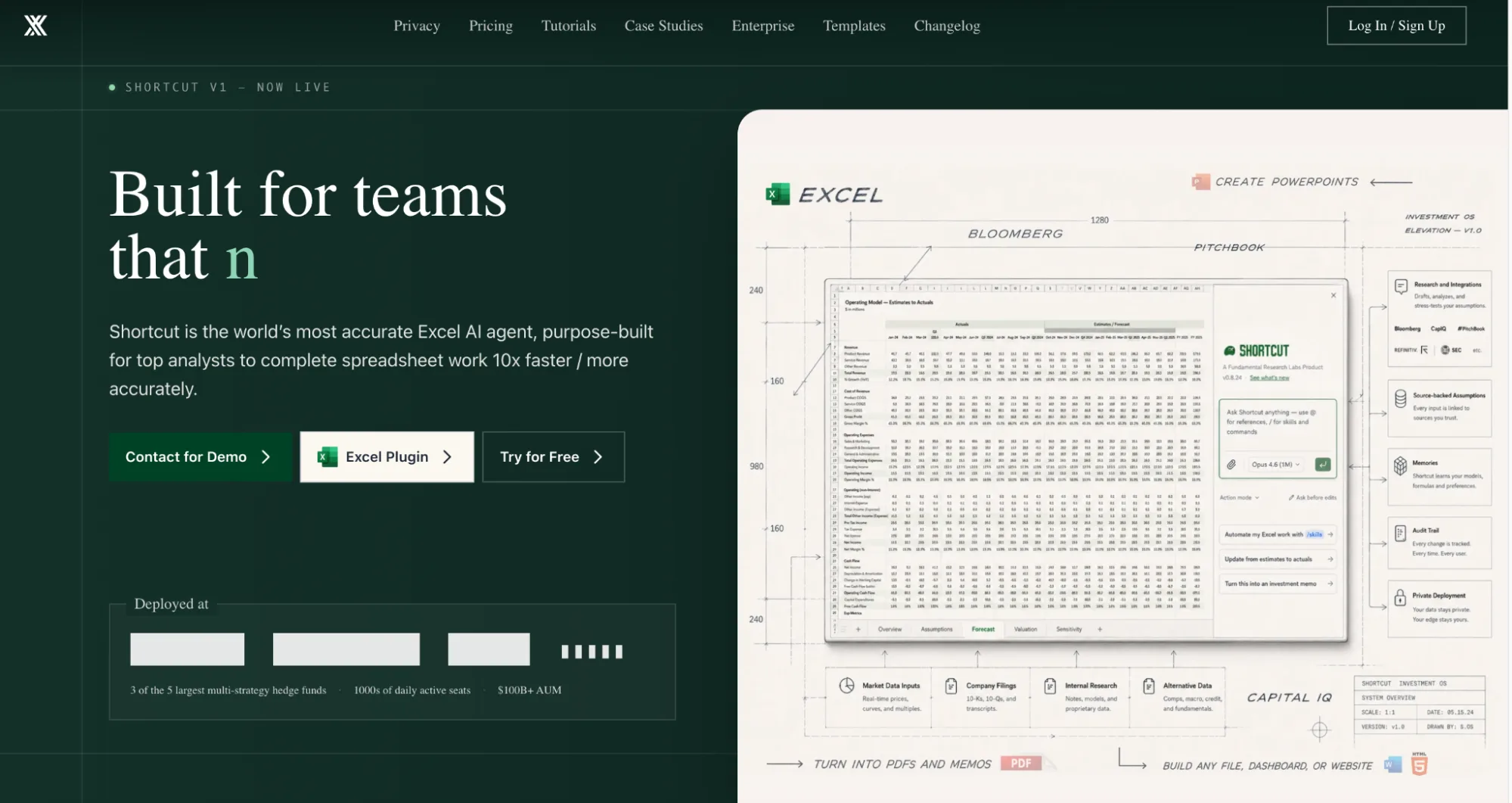
Task: Click the BLOOMBERG label in illustration
Action: pyautogui.click(x=1015, y=234)
